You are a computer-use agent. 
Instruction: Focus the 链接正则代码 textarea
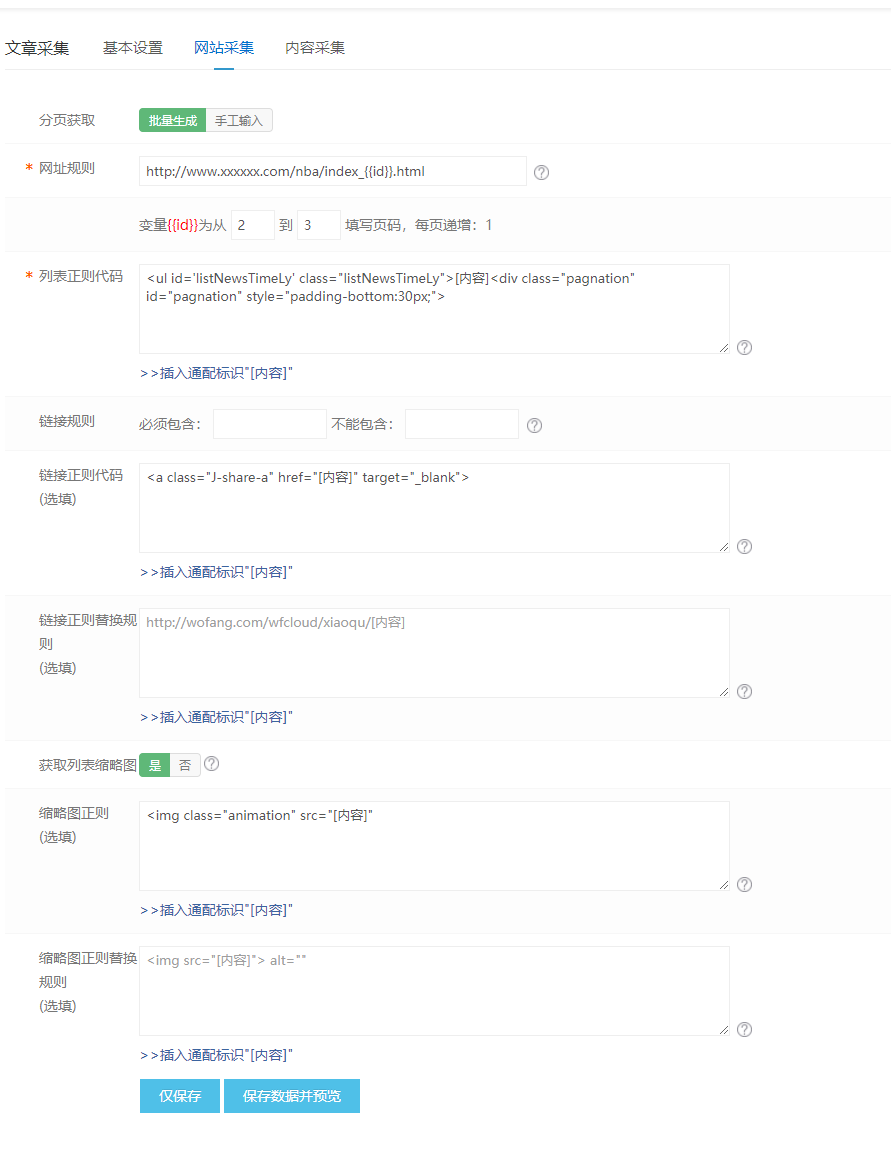[434, 508]
